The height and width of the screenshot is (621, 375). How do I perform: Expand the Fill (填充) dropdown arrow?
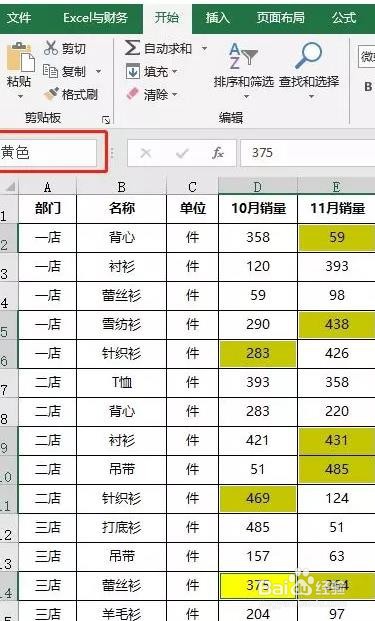(x=174, y=72)
